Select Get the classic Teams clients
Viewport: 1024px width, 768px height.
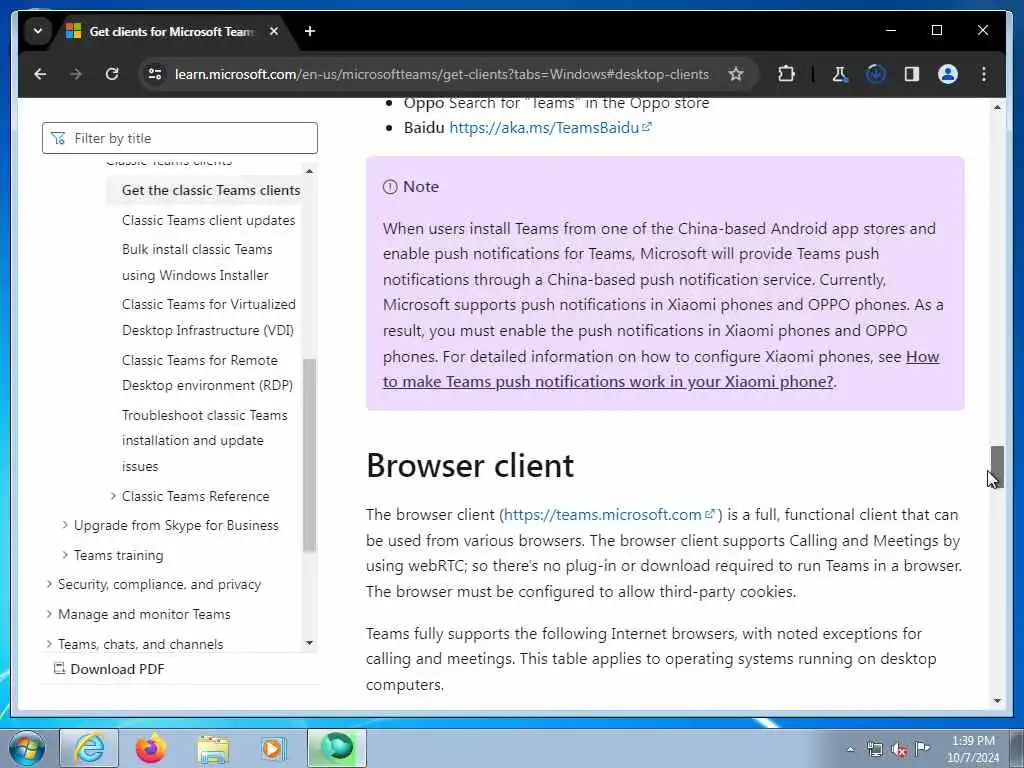point(211,190)
